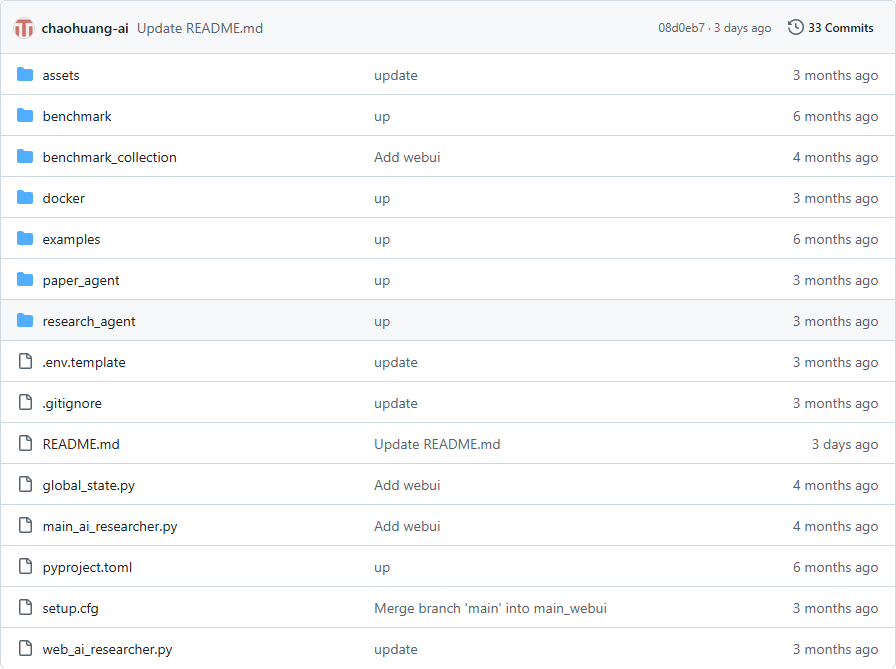
Task: Click the .gitignore file icon
Action: tap(25, 403)
